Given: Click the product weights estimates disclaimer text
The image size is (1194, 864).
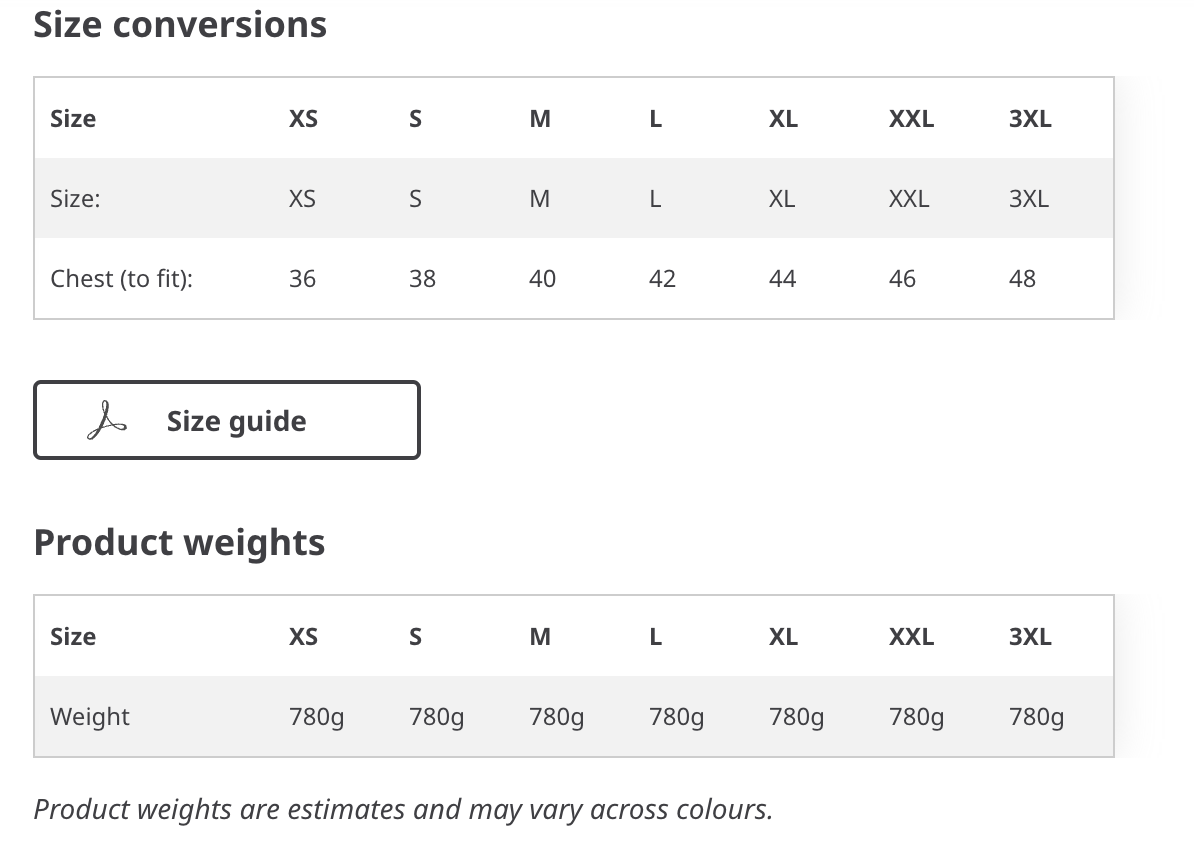Looking at the screenshot, I should pos(404,810).
